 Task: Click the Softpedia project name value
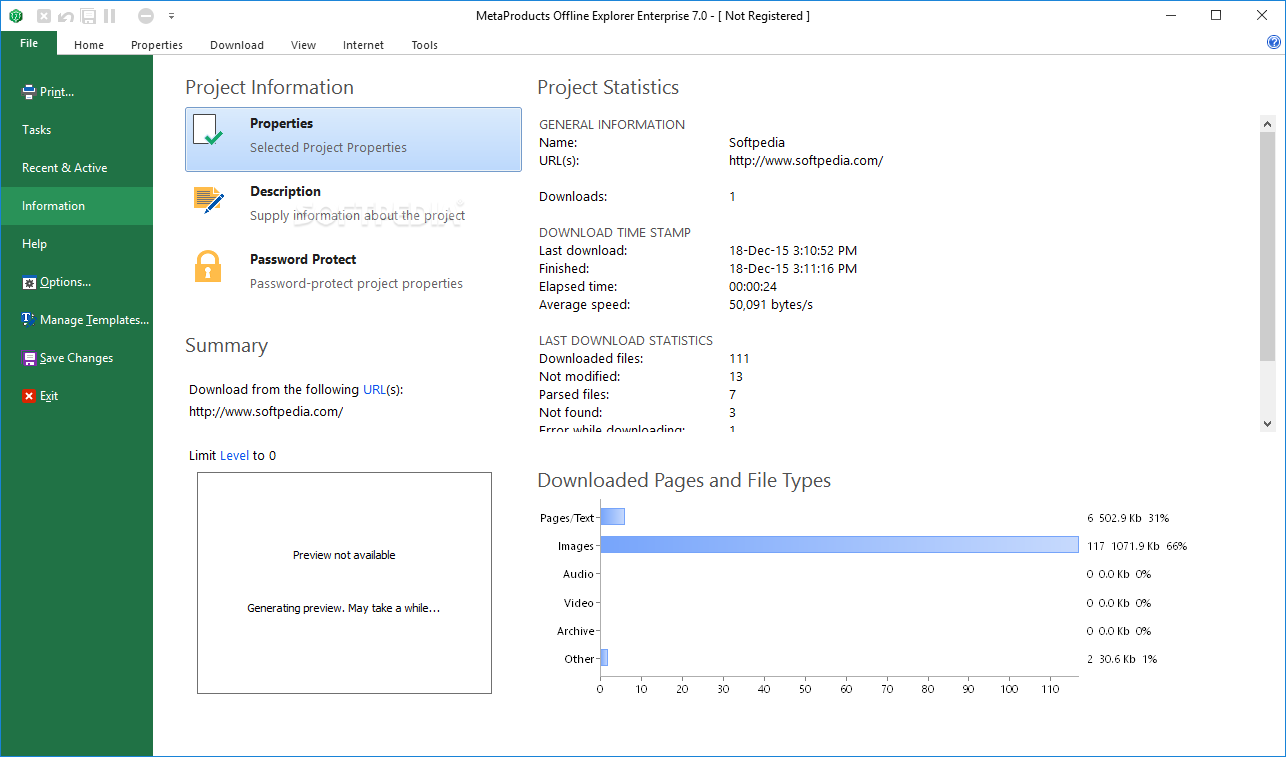click(x=757, y=143)
